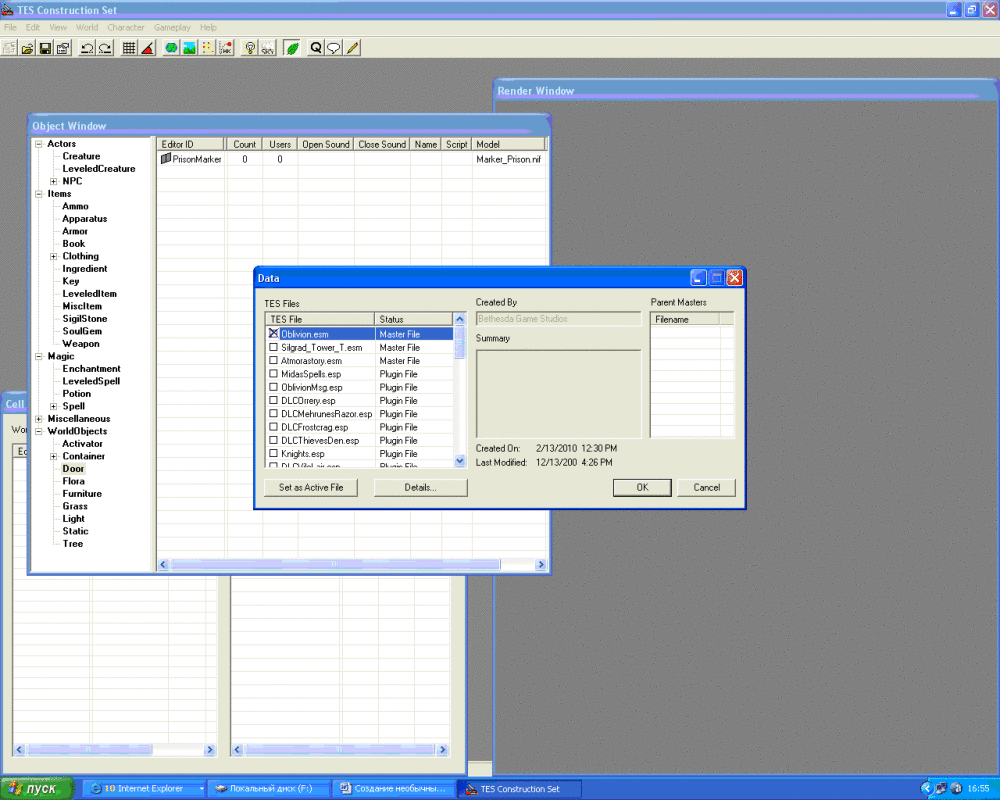Uncheck the Oblivion.esm checkbox
This screenshot has width=1000, height=800.
[x=274, y=334]
